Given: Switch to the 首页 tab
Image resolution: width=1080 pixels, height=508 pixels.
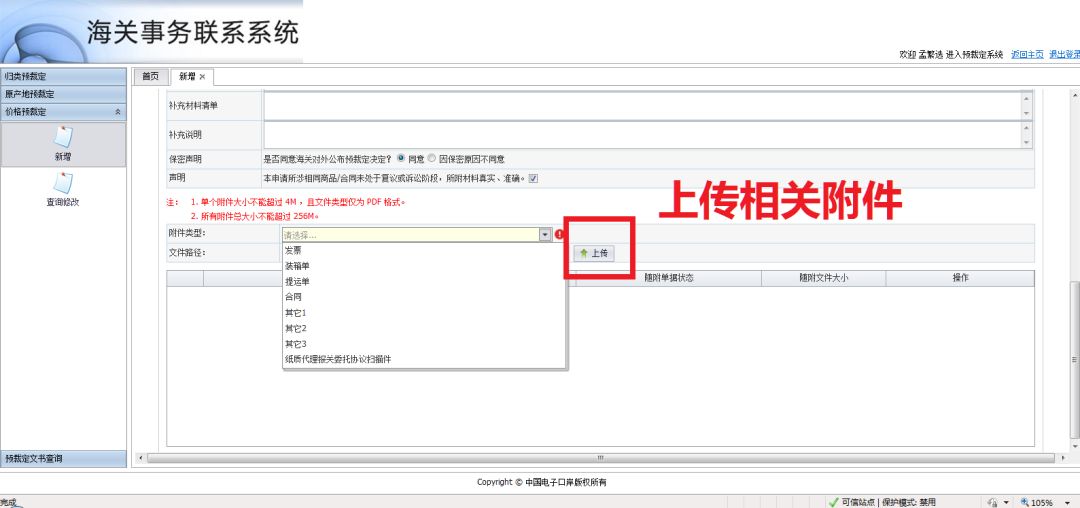Looking at the screenshot, I should coord(151,76).
